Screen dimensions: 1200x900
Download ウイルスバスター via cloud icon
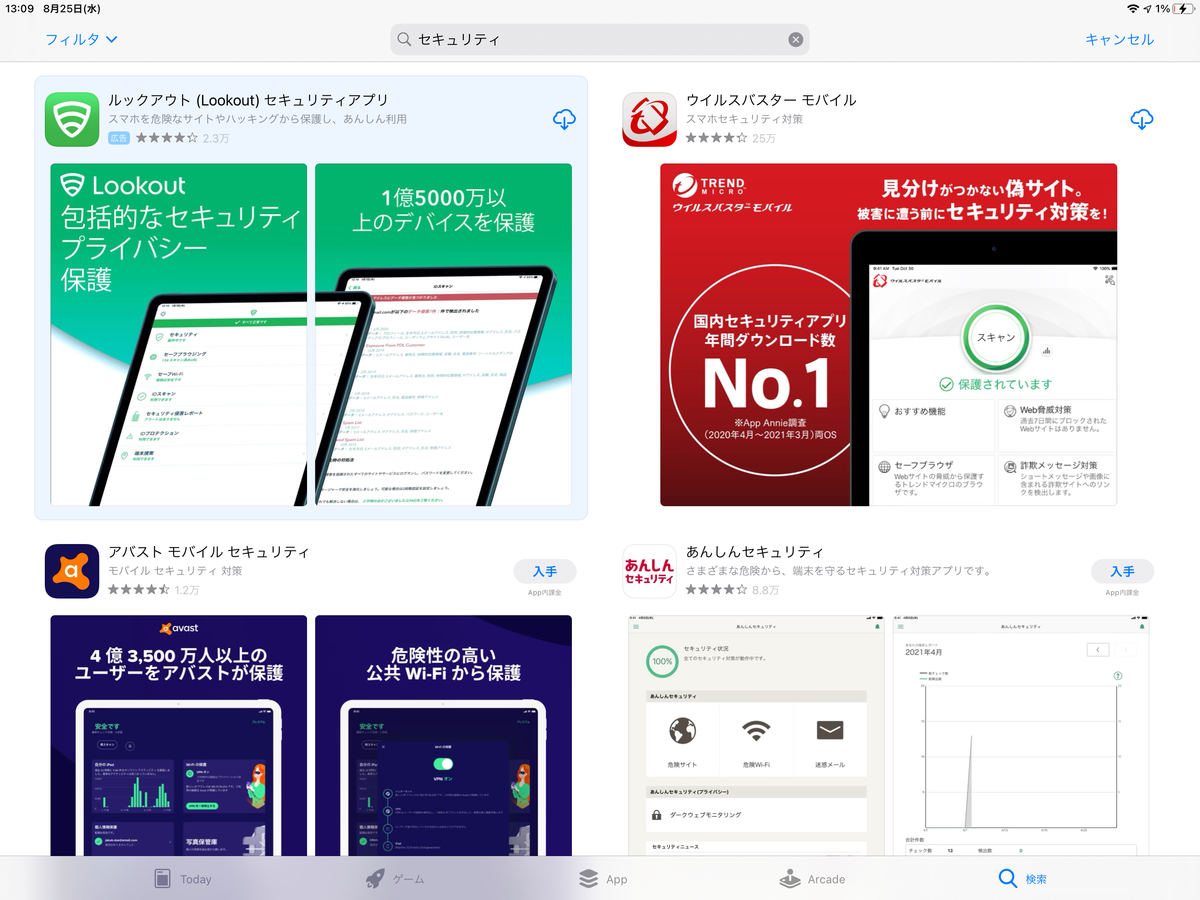(x=1141, y=120)
